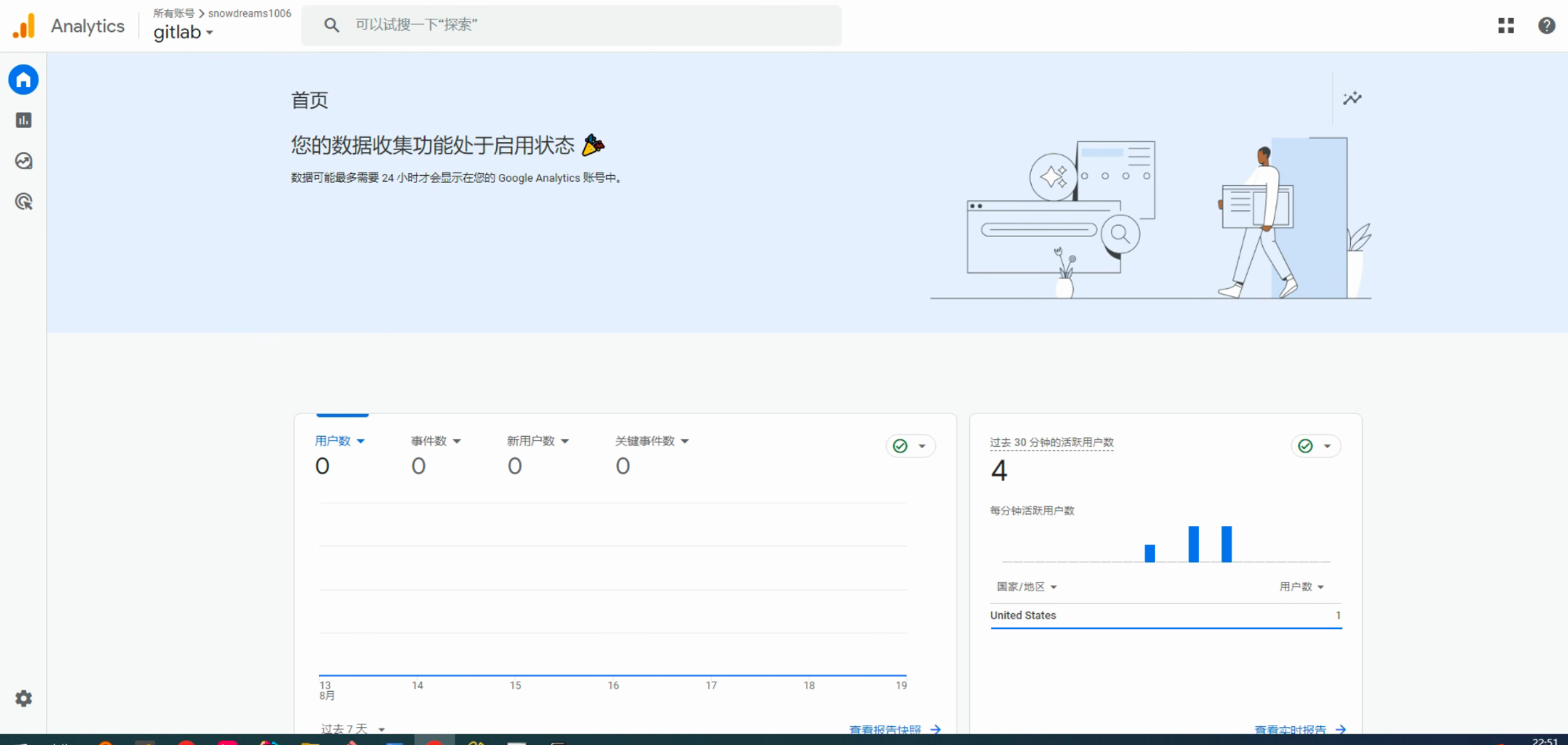Click the Analytics logo
The image size is (1568, 745).
[x=24, y=26]
